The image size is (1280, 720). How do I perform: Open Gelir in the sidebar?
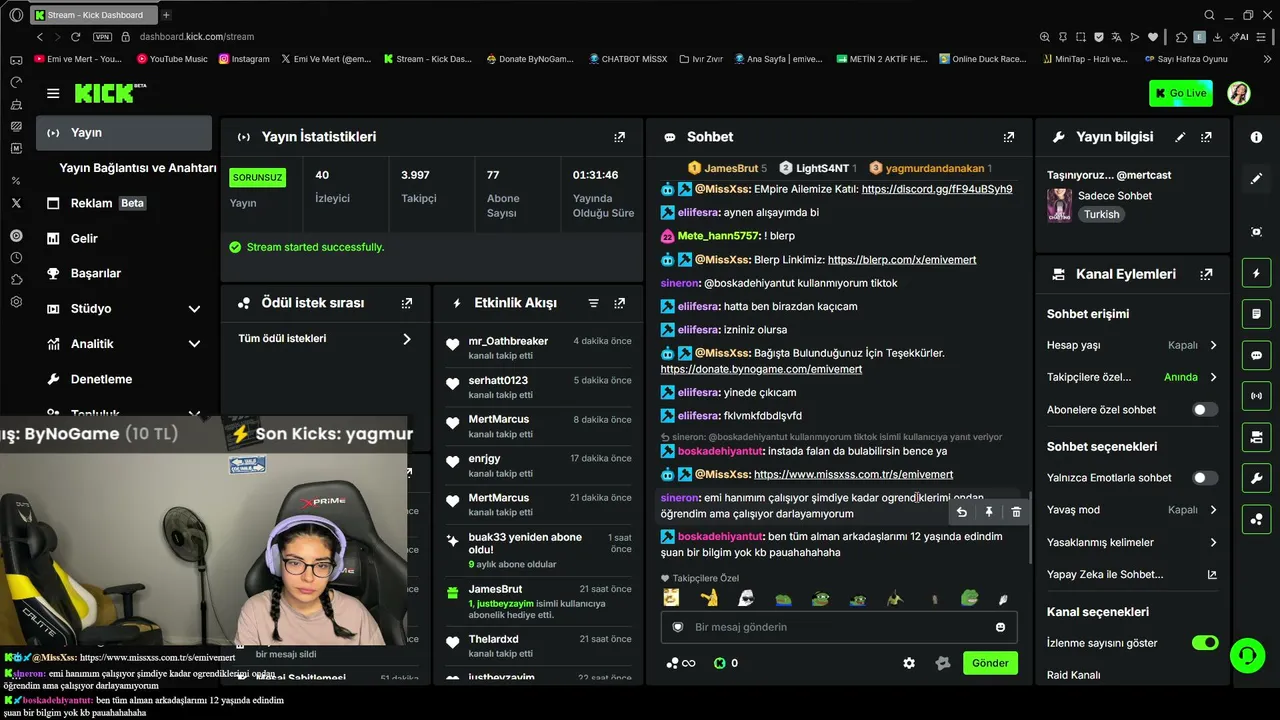124,238
